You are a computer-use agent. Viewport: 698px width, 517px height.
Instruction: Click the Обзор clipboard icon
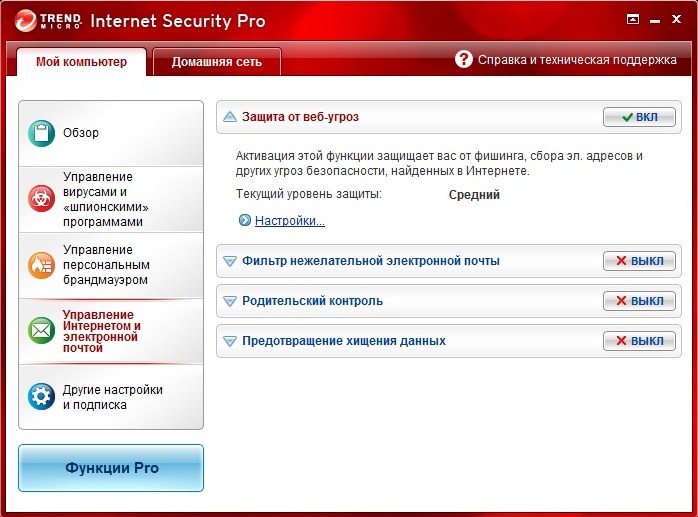pyautogui.click(x=42, y=133)
